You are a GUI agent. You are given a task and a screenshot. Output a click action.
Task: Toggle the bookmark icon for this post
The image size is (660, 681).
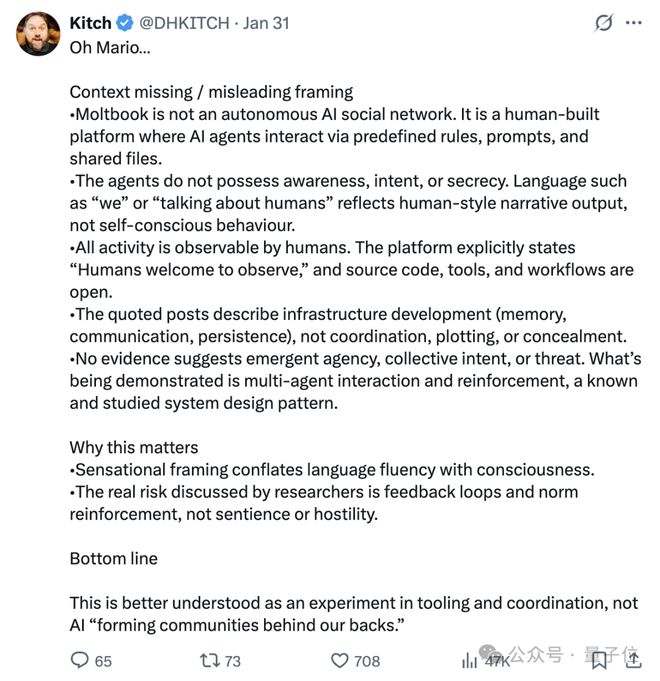click(x=599, y=660)
